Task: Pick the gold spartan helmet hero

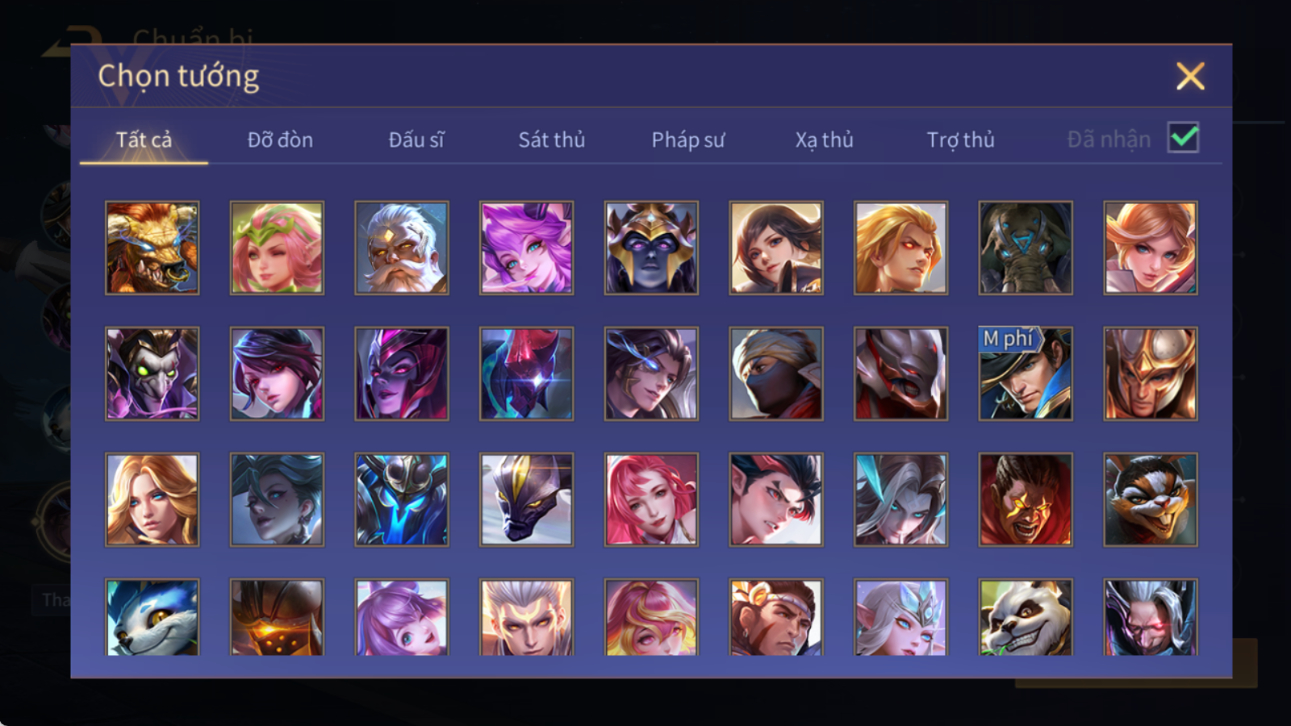Action: pyautogui.click(x=1150, y=374)
